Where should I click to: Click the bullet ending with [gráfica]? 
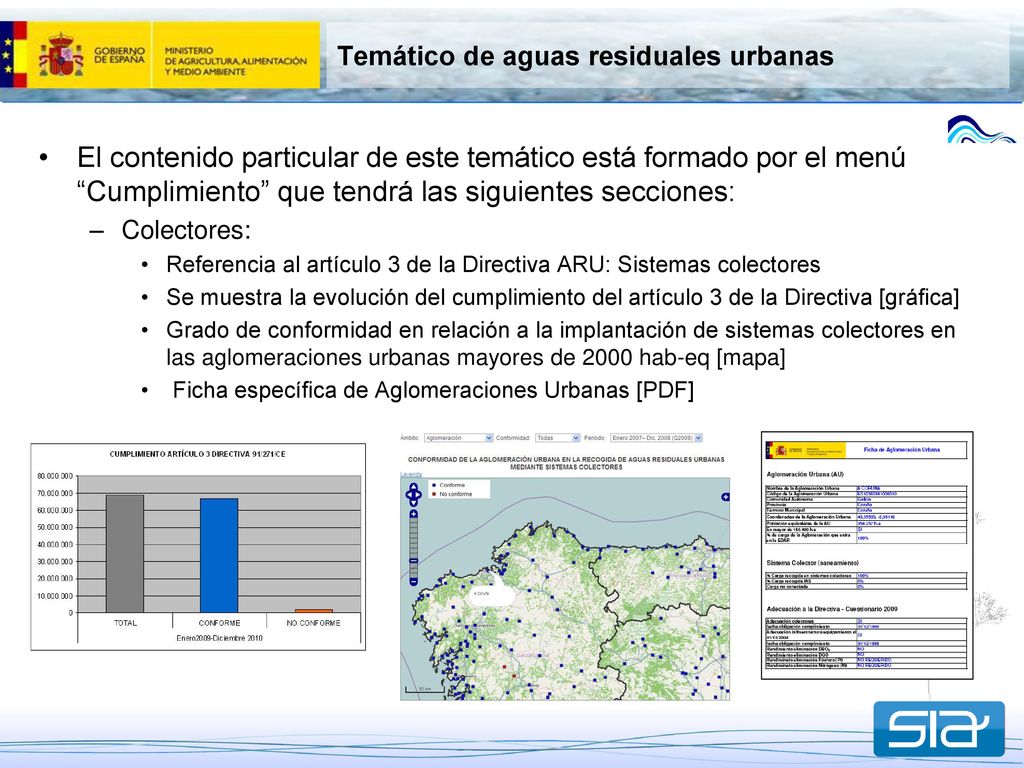click(562, 297)
